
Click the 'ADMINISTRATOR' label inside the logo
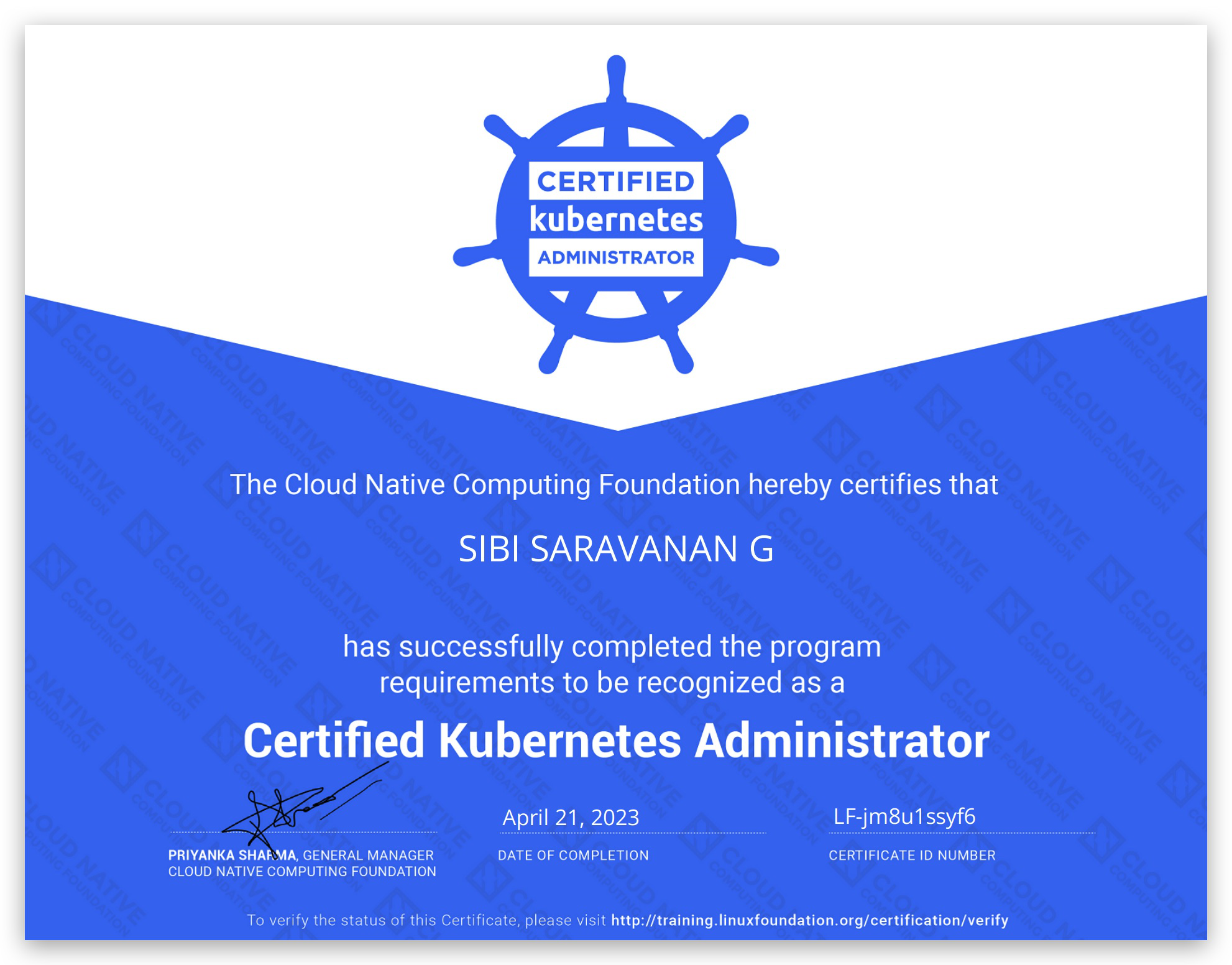pos(616,257)
